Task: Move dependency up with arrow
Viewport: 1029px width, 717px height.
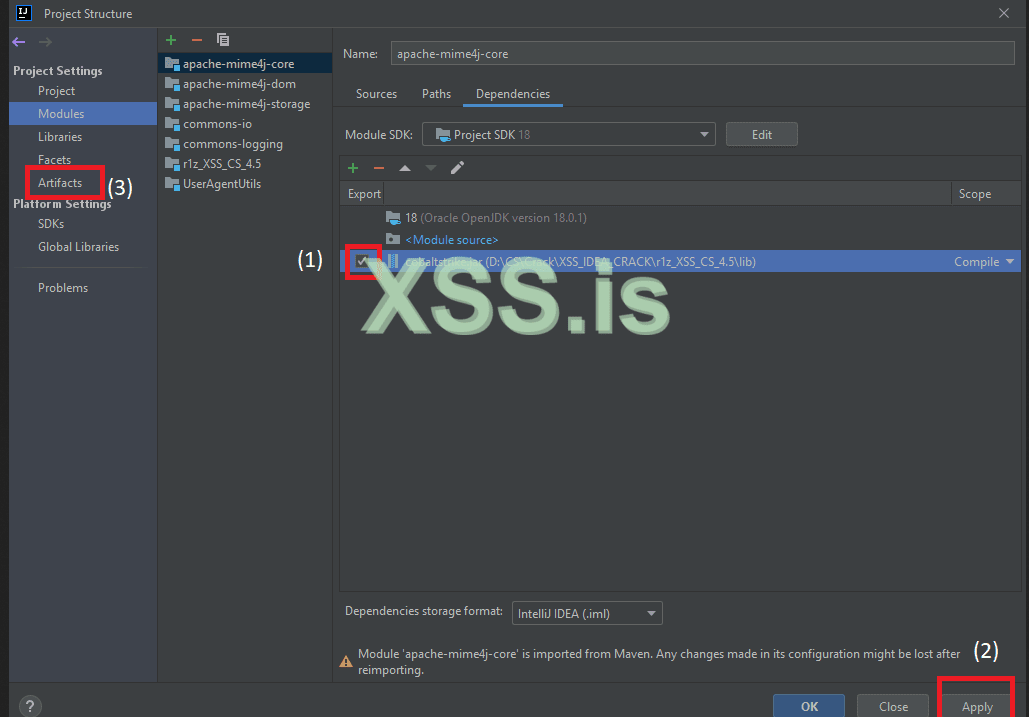Action: point(405,168)
